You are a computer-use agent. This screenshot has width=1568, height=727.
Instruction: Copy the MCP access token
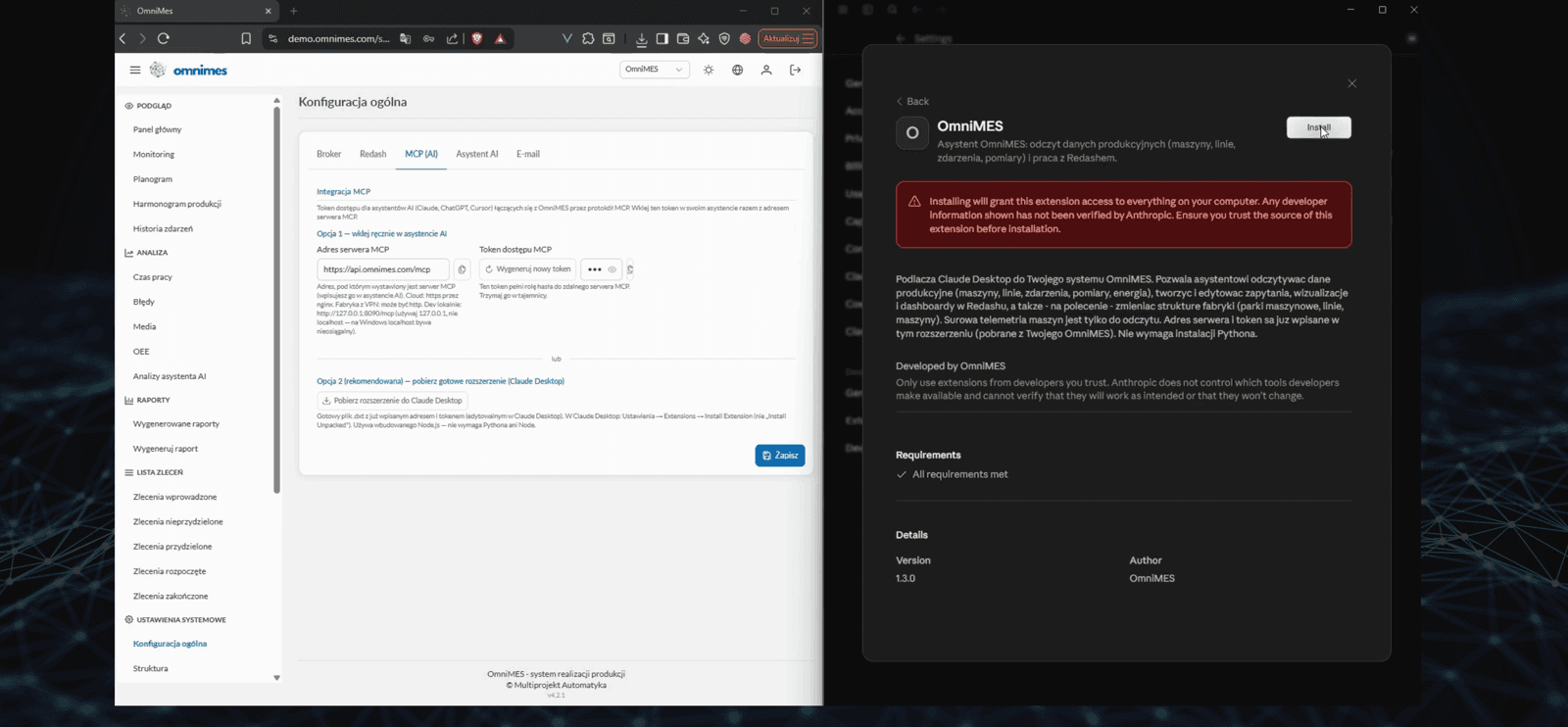pos(629,269)
